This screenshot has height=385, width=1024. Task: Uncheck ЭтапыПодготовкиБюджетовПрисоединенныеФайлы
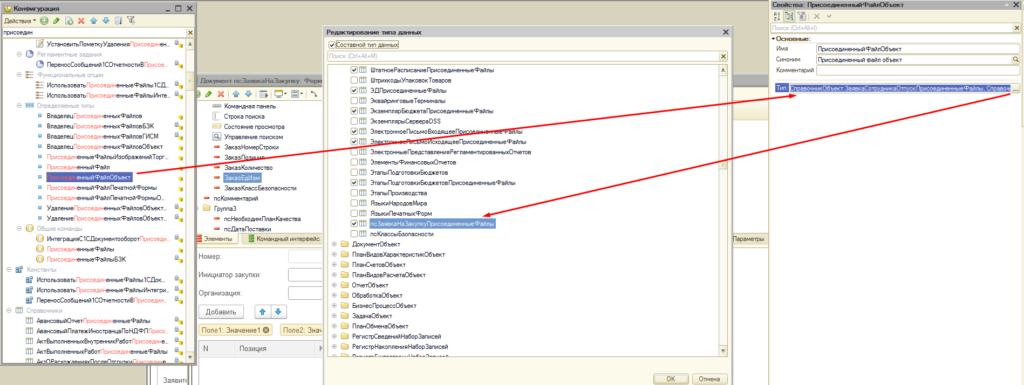(355, 183)
